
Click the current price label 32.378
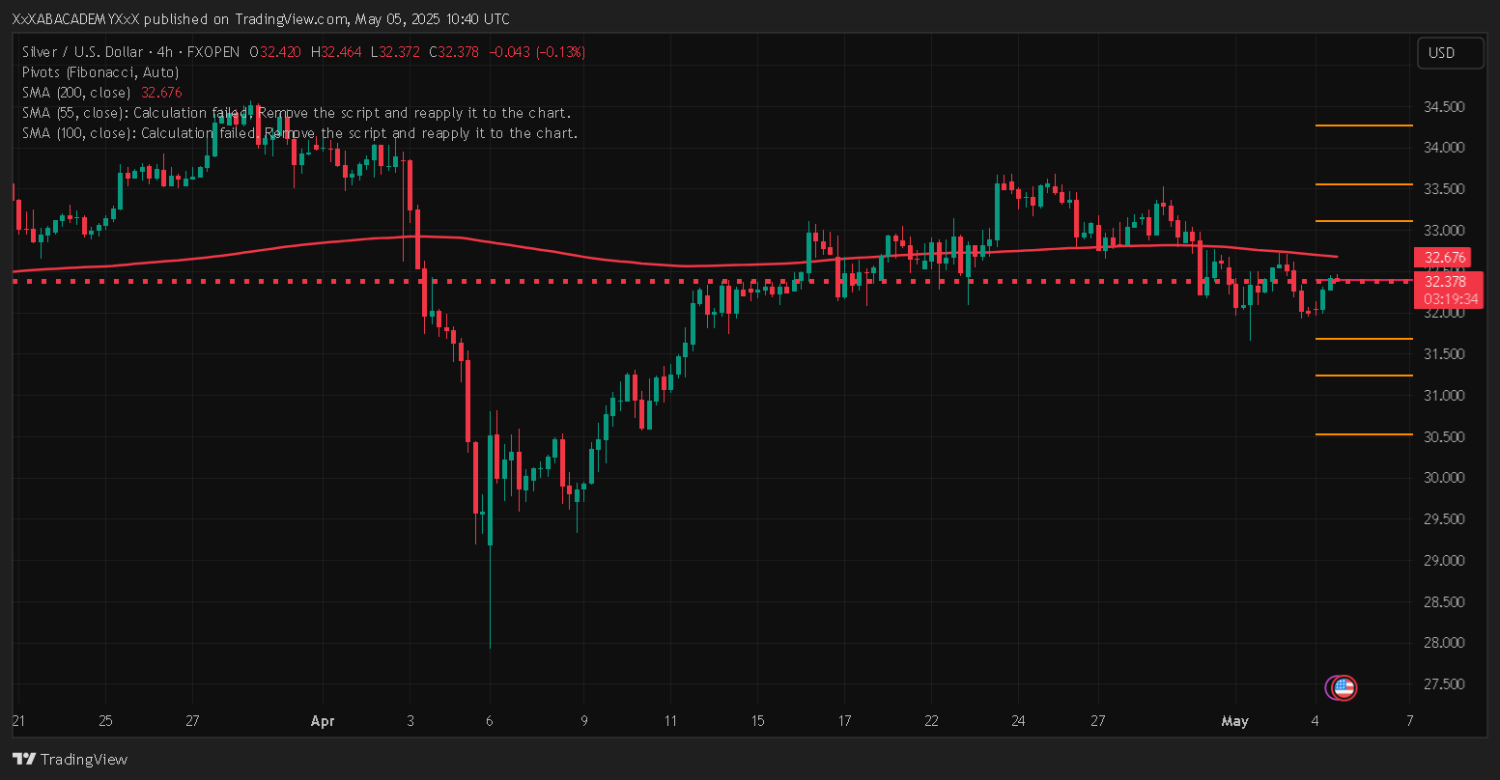(x=1445, y=282)
